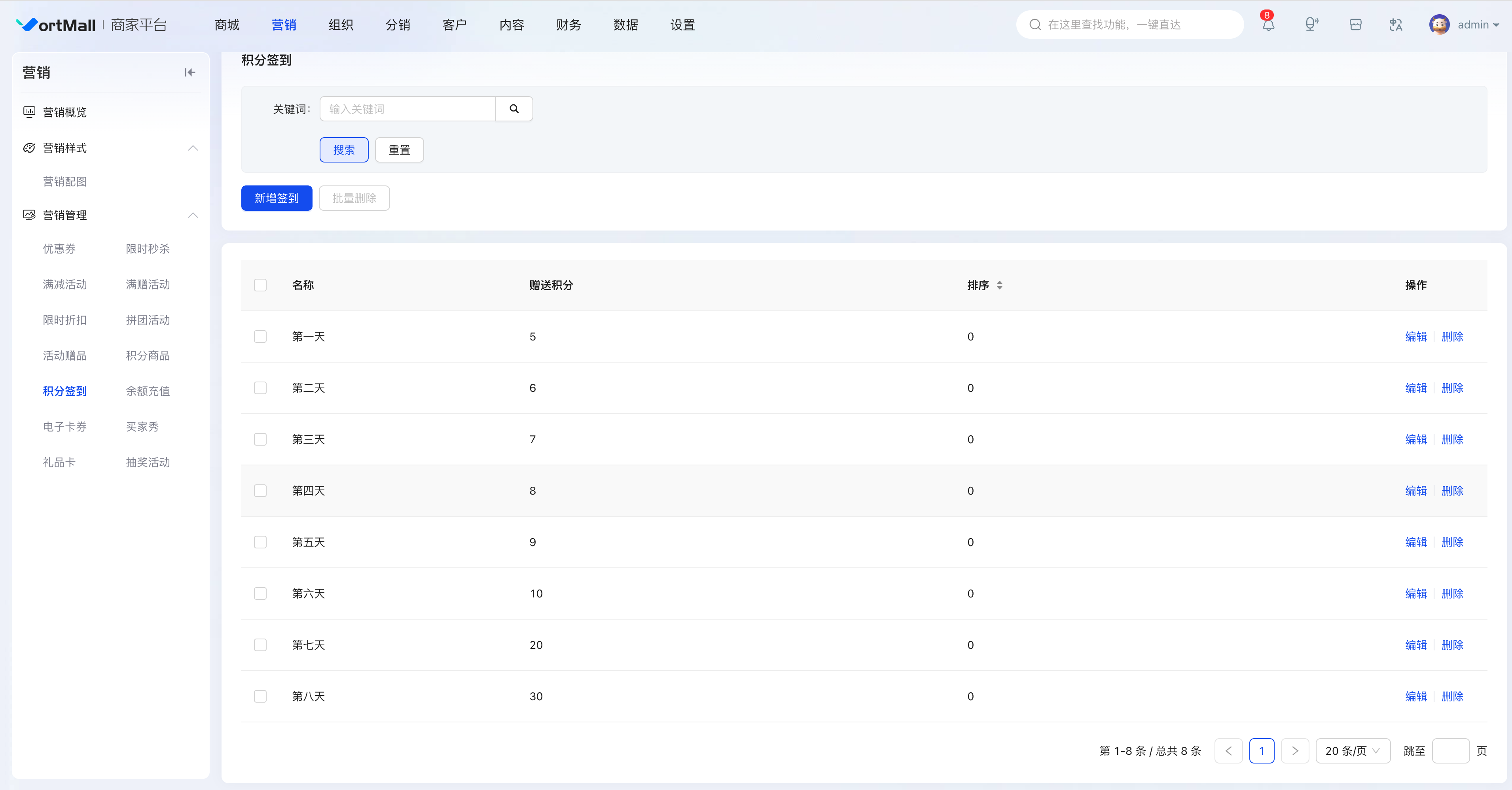Check the 第三天 row checkbox
This screenshot has width=1512, height=790.
pyautogui.click(x=260, y=439)
